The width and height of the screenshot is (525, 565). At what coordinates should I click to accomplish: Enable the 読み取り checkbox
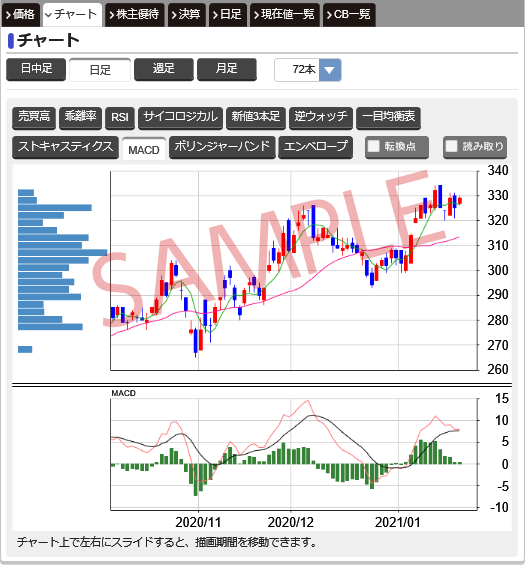tap(451, 146)
